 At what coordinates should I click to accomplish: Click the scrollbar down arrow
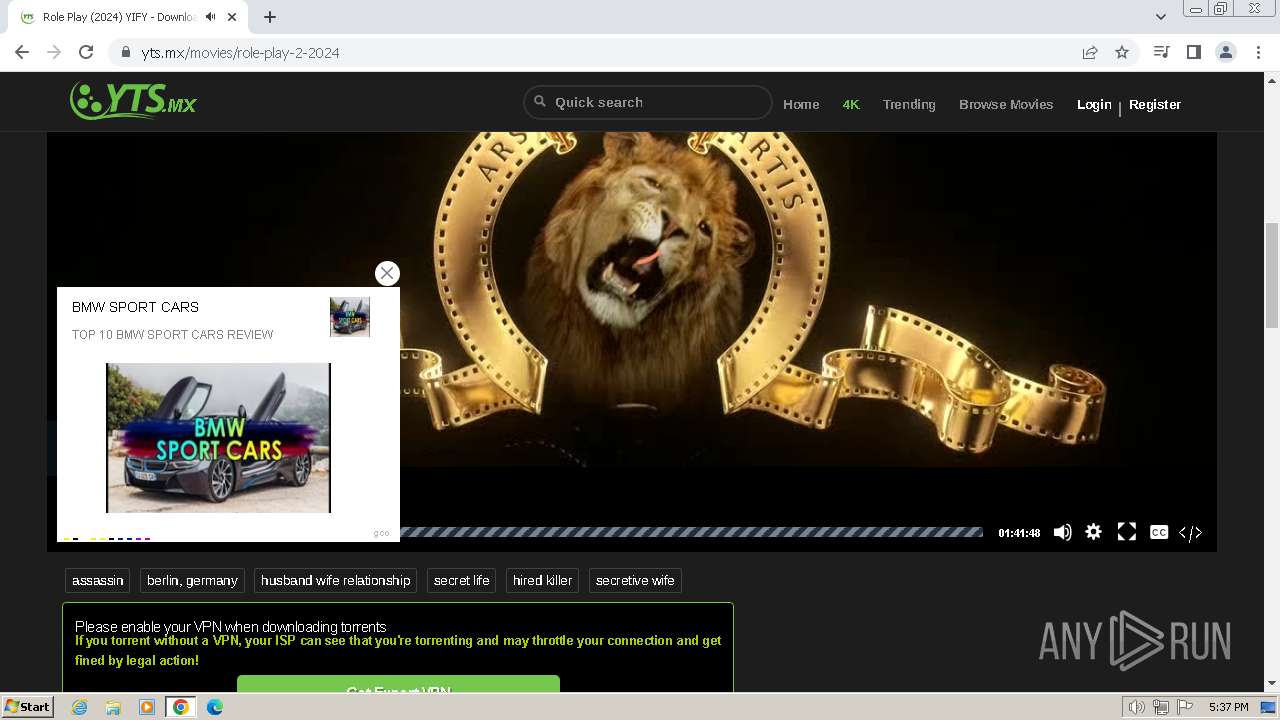pyautogui.click(x=1272, y=684)
